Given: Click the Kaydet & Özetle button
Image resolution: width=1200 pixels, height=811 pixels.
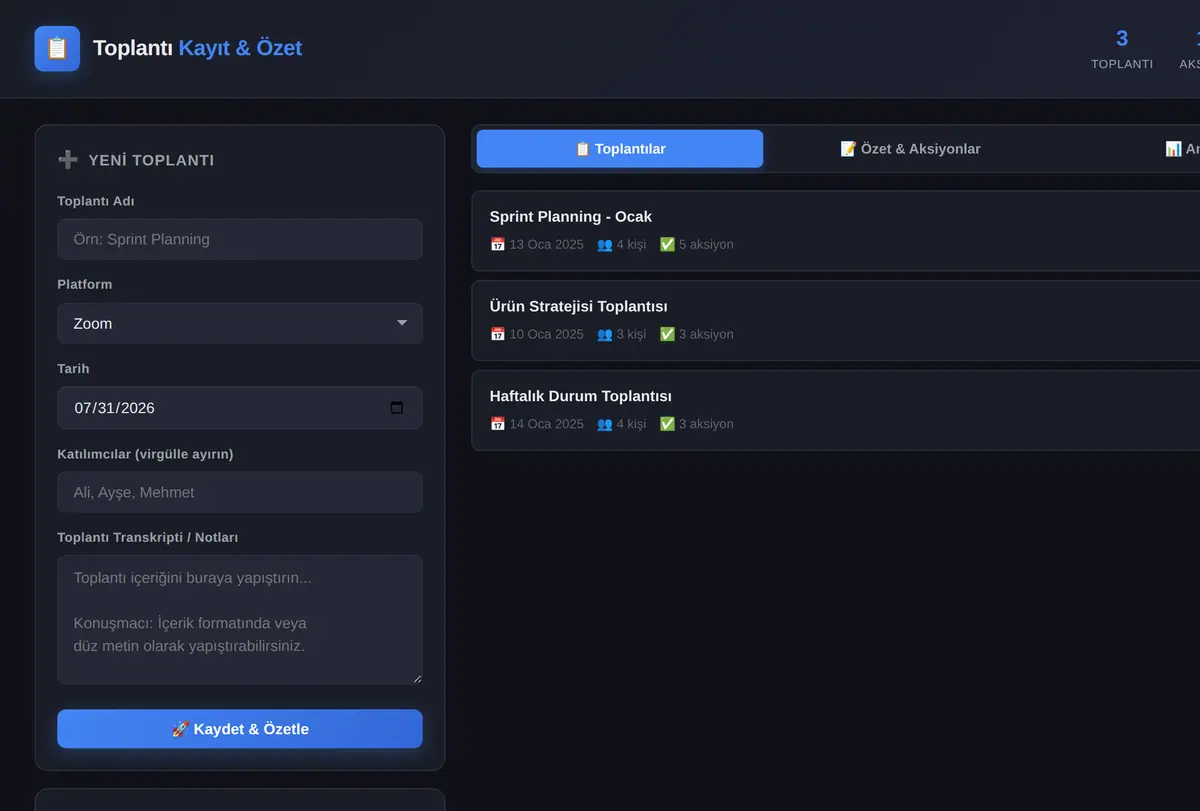Looking at the screenshot, I should point(240,729).
